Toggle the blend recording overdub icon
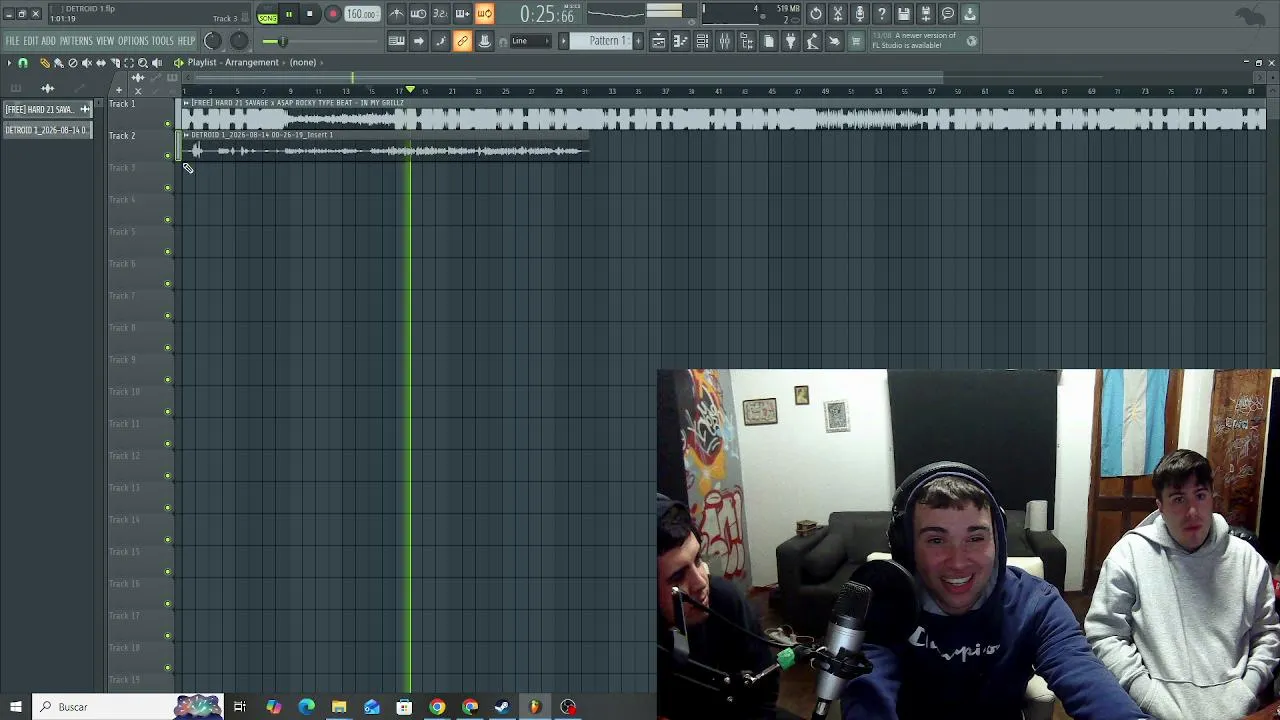 pyautogui.click(x=462, y=14)
